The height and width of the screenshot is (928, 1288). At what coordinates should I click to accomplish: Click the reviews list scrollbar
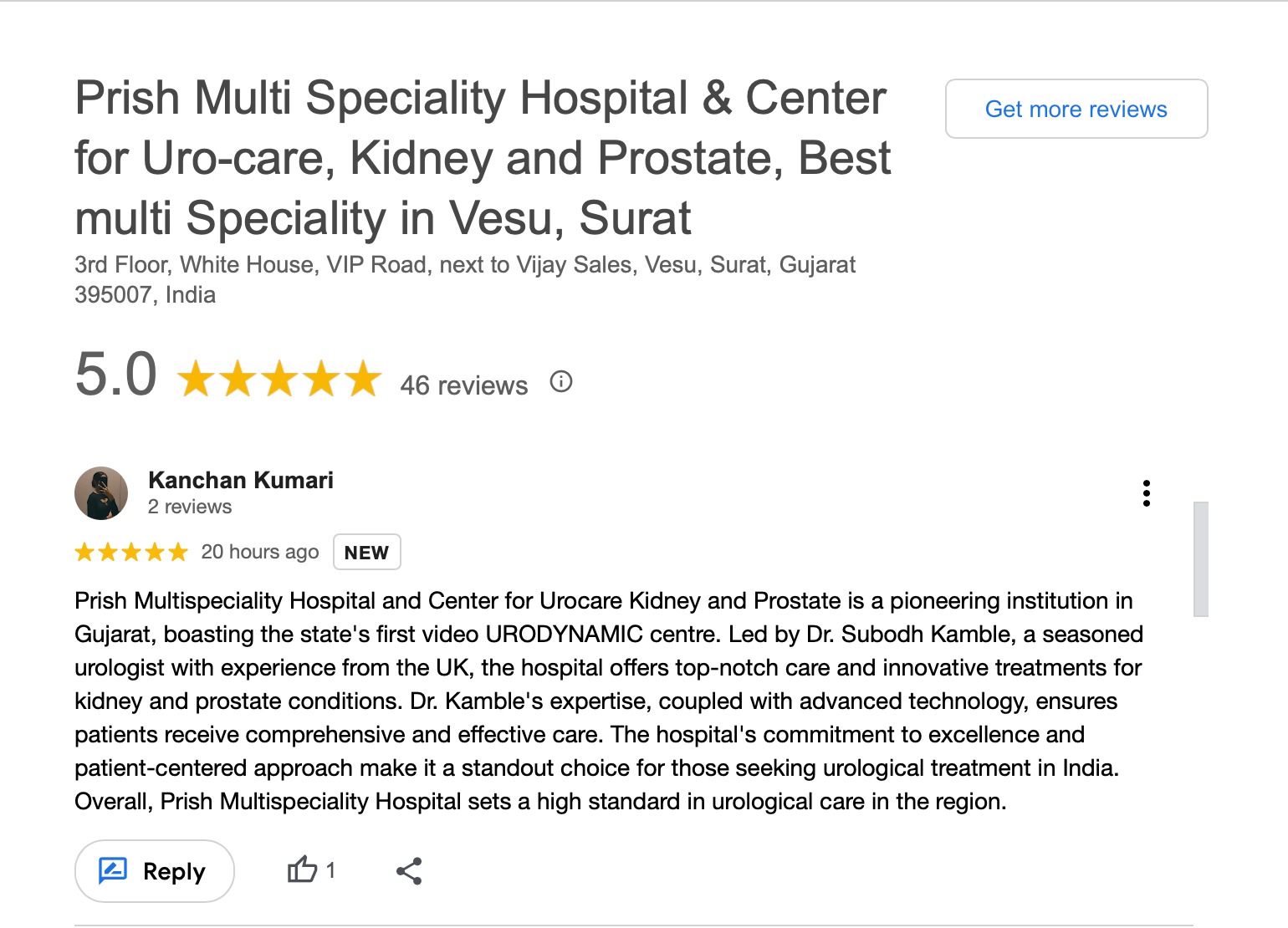click(x=1200, y=558)
